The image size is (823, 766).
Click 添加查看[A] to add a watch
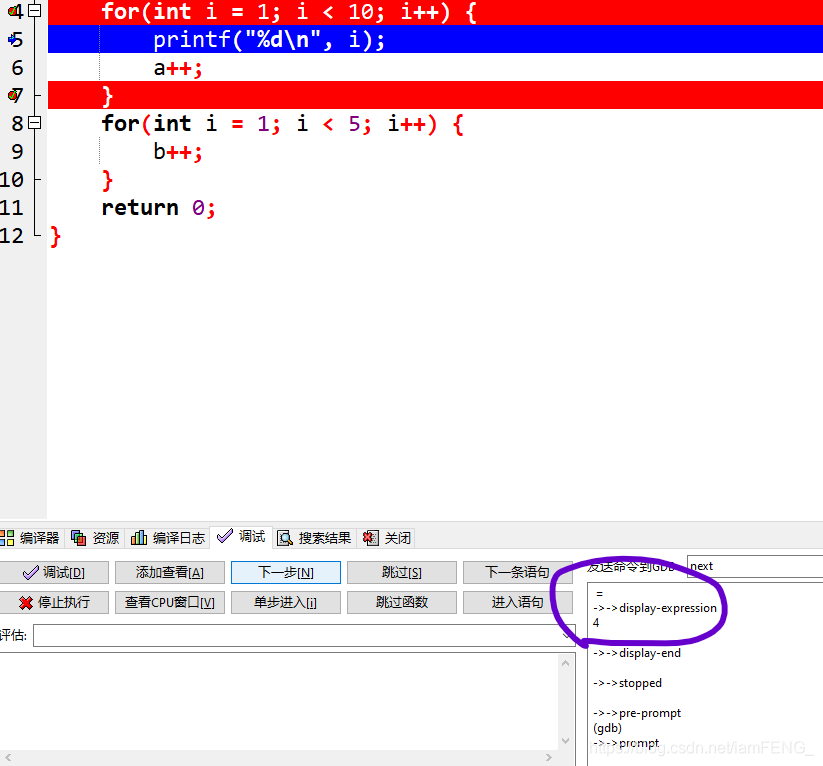[170, 572]
